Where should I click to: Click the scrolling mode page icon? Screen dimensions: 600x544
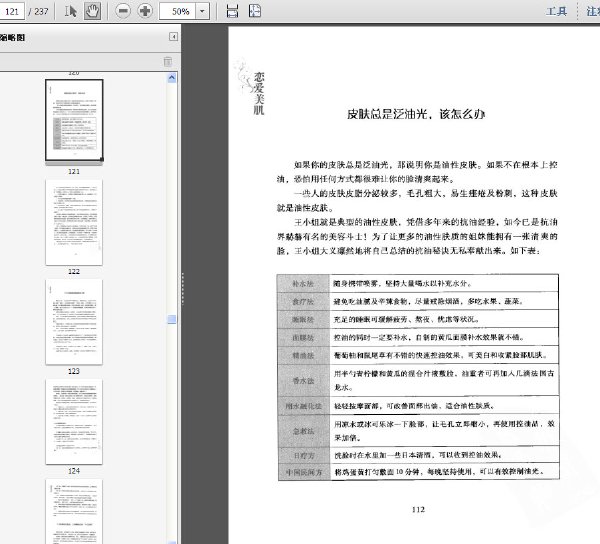pyautogui.click(x=232, y=11)
